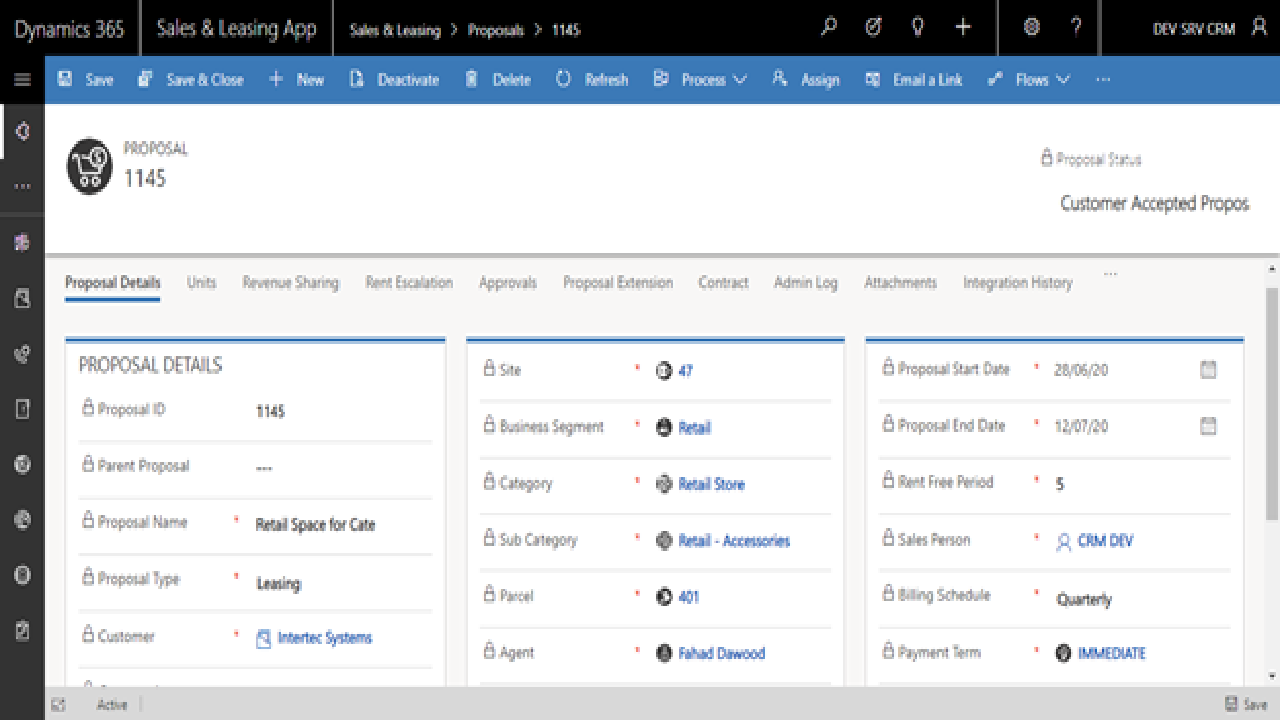1280x720 pixels.
Task: Click Save & Close command
Action: (190, 80)
